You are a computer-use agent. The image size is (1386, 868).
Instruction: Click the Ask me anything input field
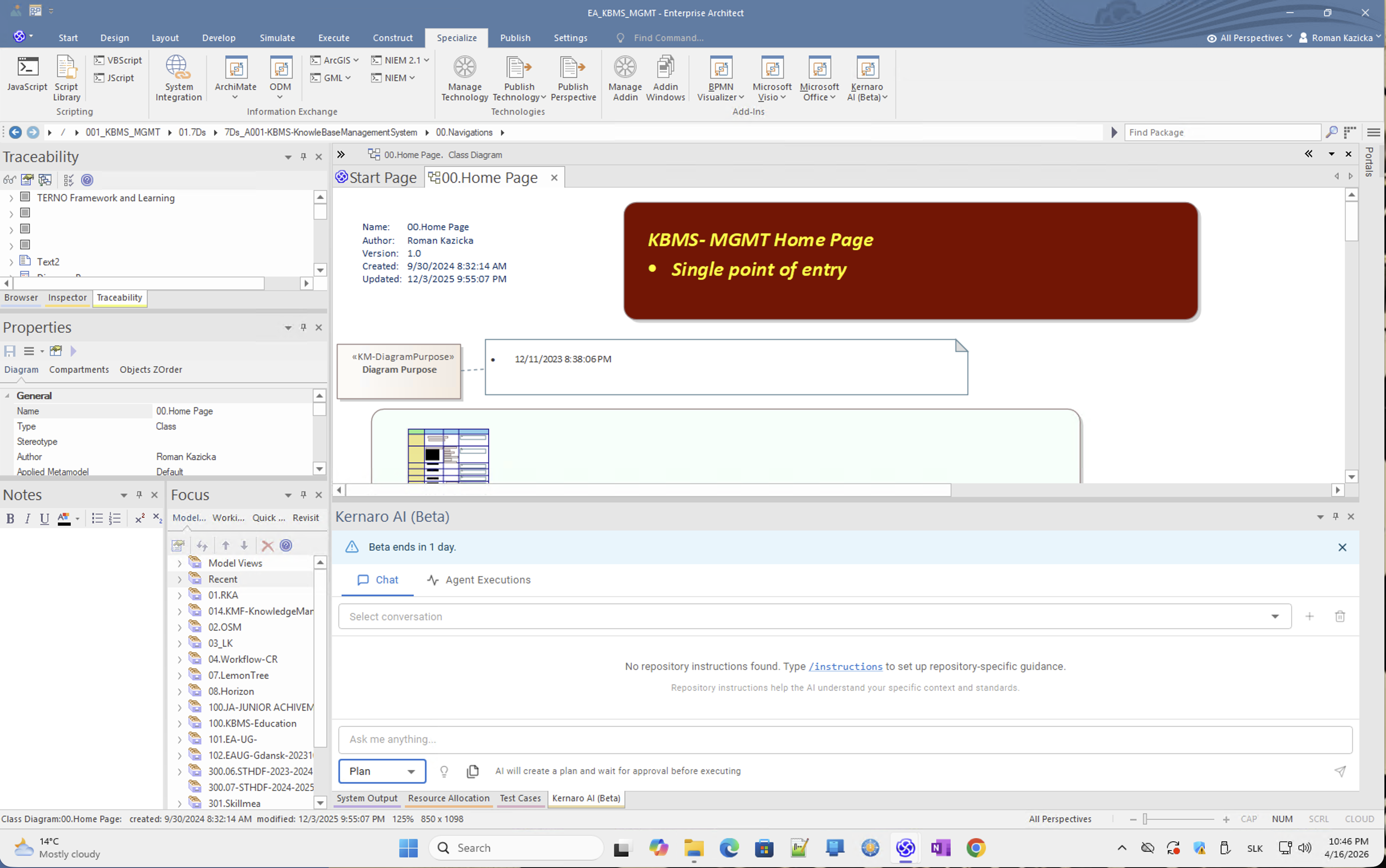[845, 739]
